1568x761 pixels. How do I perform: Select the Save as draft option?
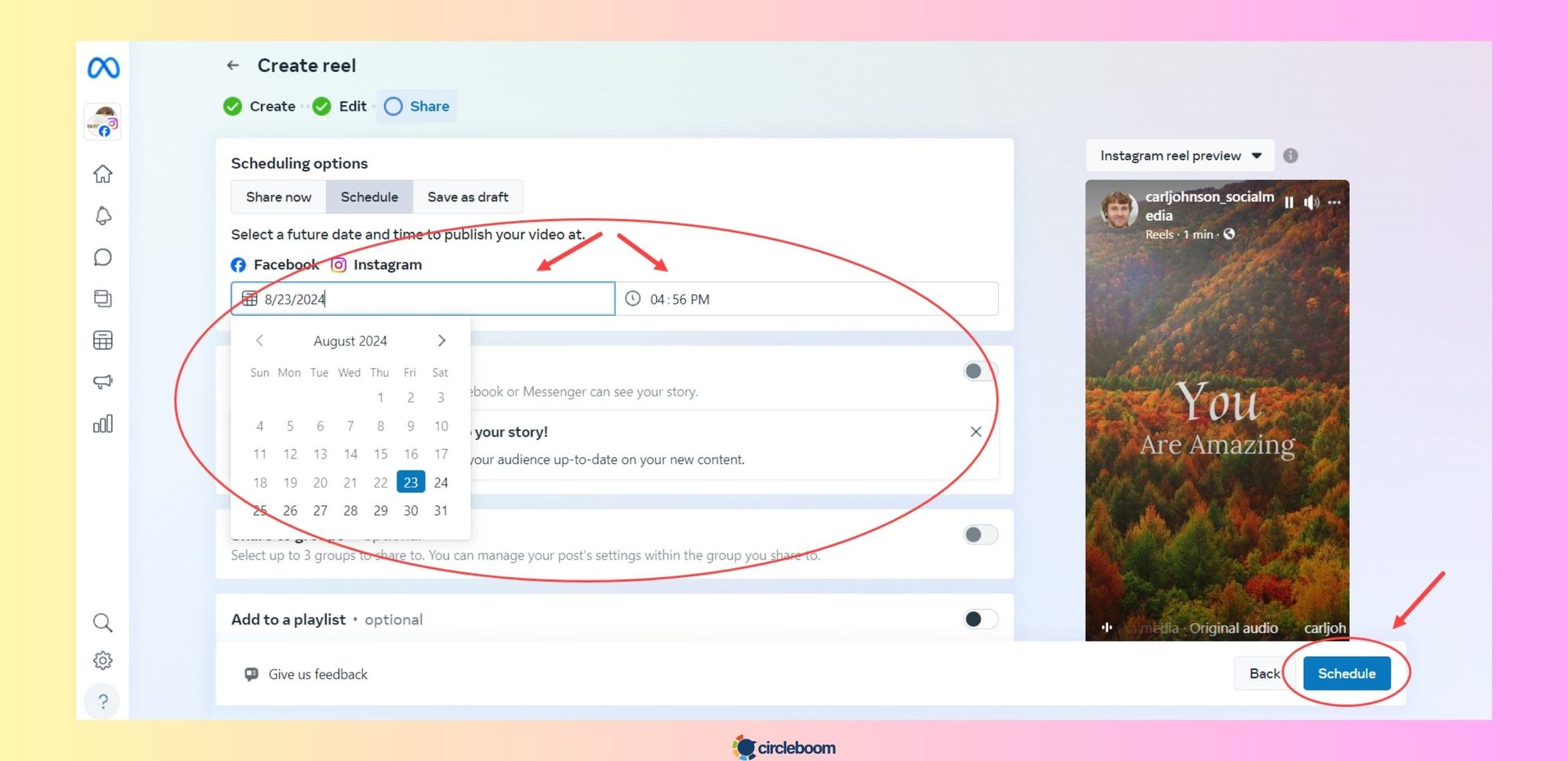pyautogui.click(x=468, y=197)
